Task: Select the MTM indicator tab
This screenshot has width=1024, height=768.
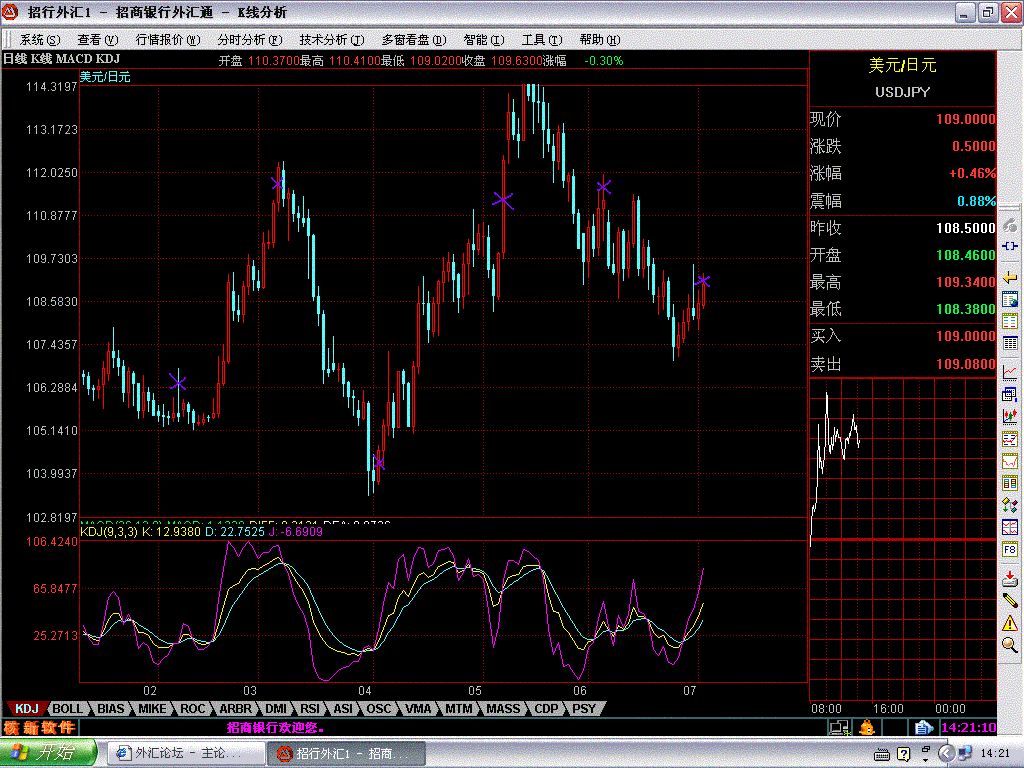Action: click(x=459, y=709)
